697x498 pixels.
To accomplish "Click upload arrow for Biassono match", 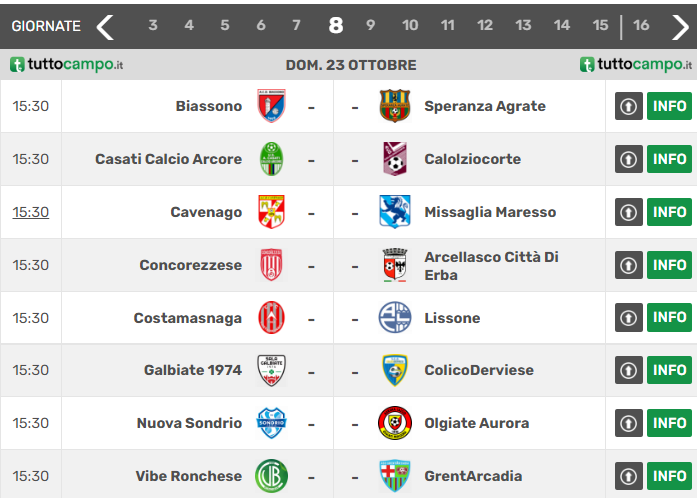I will point(628,106).
